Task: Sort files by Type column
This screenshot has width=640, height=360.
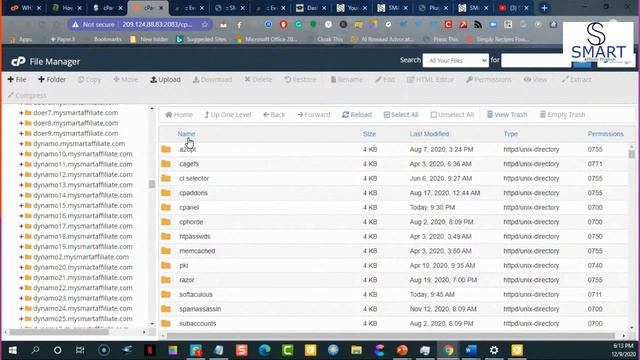Action: tap(511, 134)
